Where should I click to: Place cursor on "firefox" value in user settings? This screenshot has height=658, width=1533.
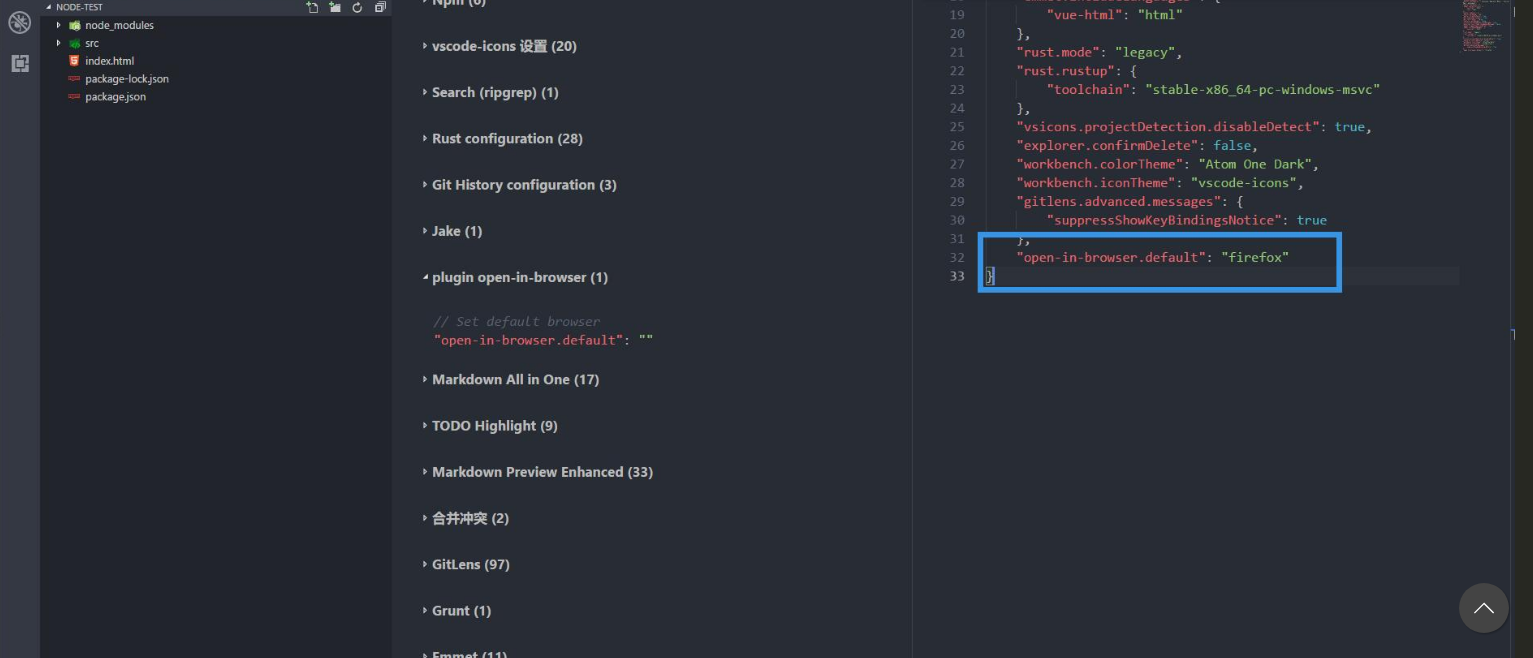point(1255,257)
